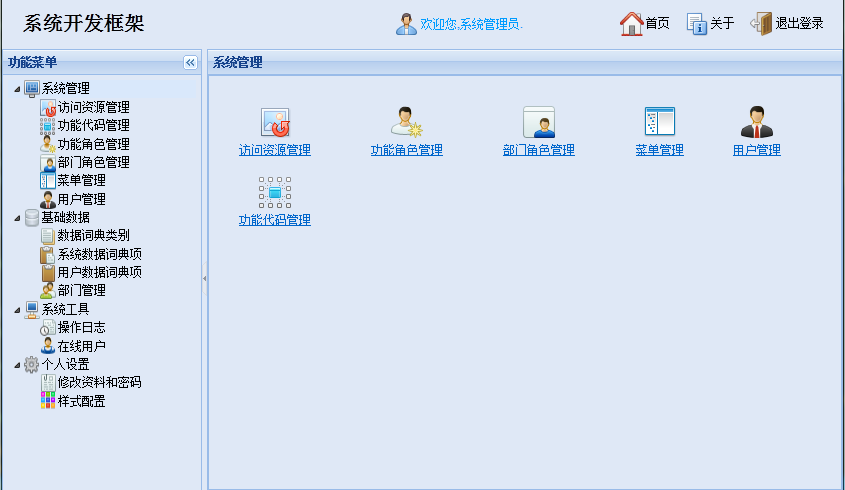Image resolution: width=845 pixels, height=490 pixels.
Task: Click the 数据词典类别 document icon in tree
Action: 47,236
